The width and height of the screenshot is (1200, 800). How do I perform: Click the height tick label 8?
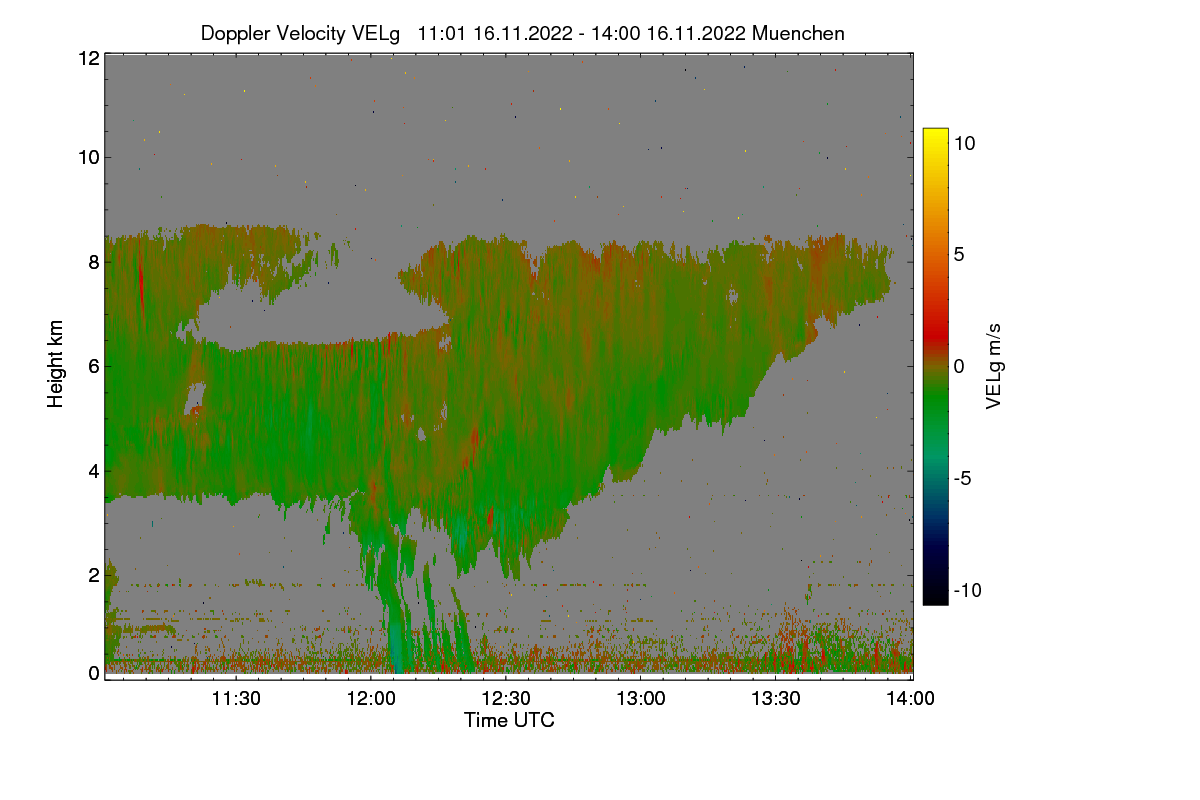tap(94, 262)
